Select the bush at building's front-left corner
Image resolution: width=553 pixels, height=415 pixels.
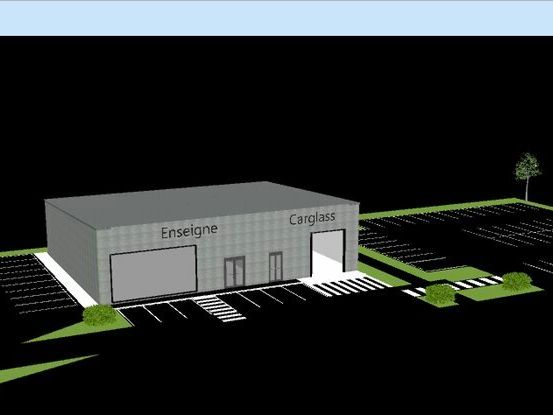point(100,315)
